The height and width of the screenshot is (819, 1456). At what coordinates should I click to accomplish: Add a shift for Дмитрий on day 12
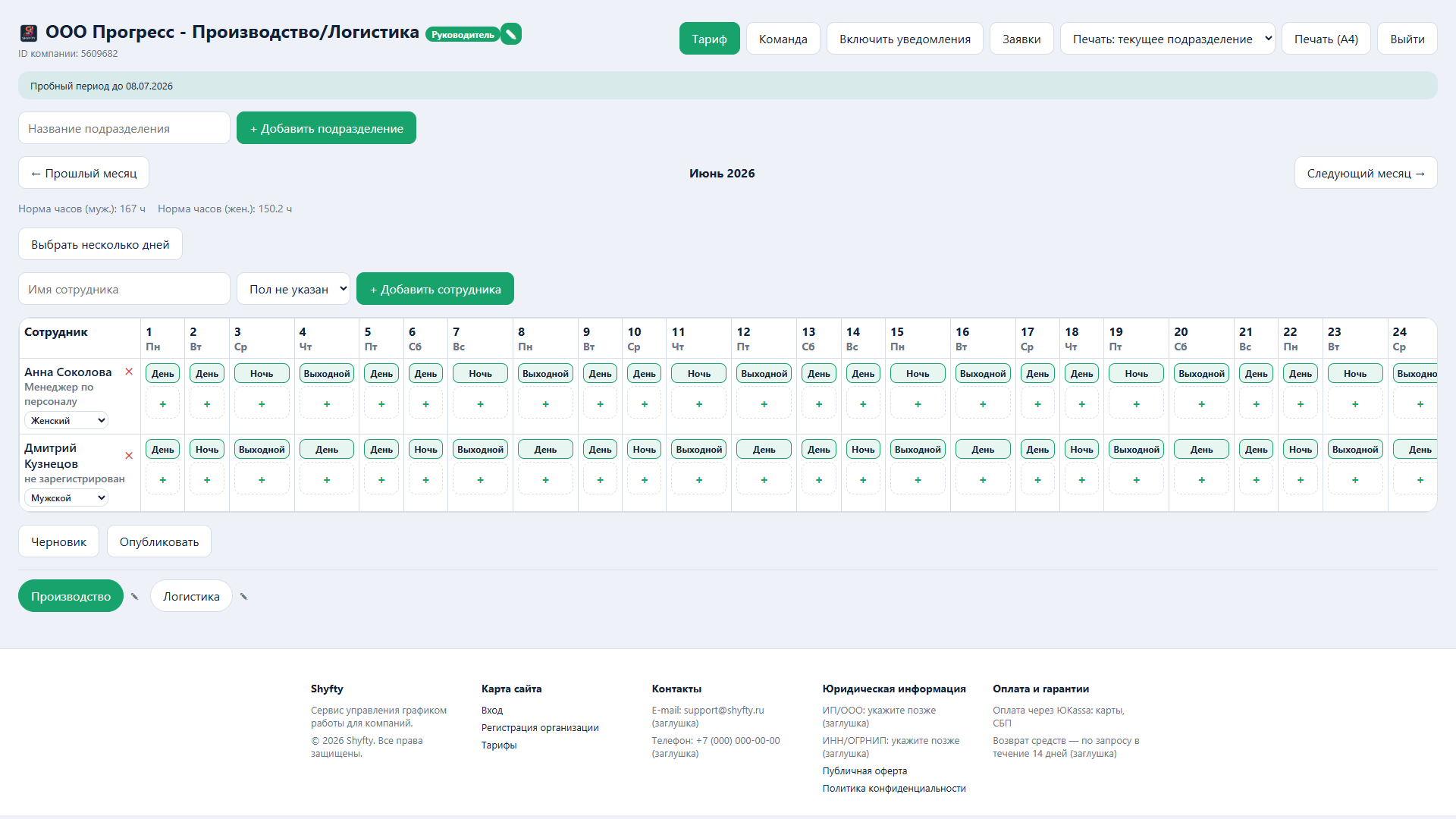click(x=764, y=480)
